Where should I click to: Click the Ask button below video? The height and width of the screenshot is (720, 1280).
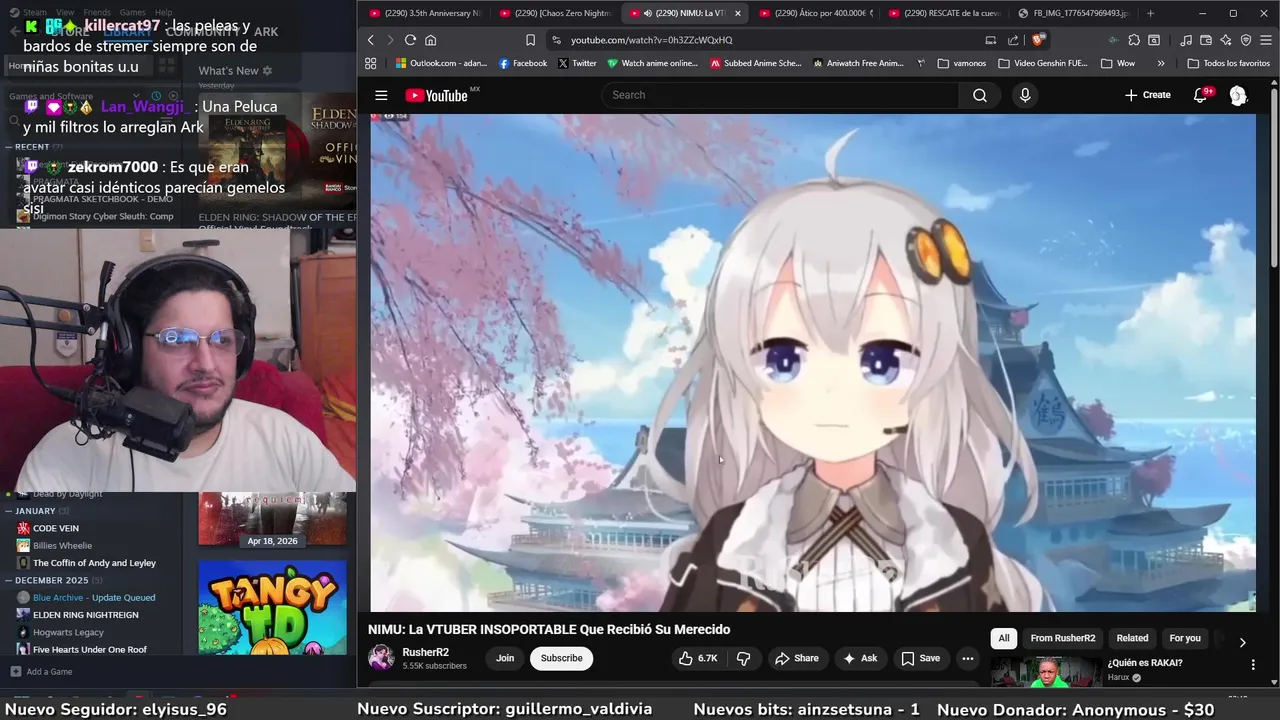(x=860, y=658)
